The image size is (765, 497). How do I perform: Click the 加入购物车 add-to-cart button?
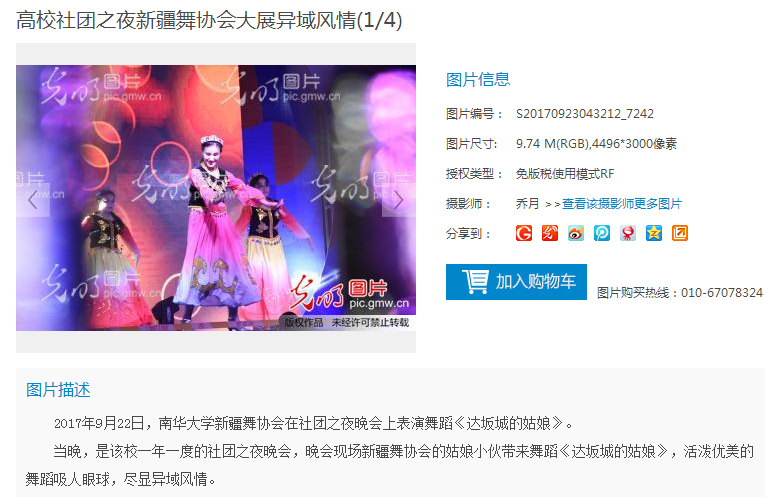click(x=516, y=282)
